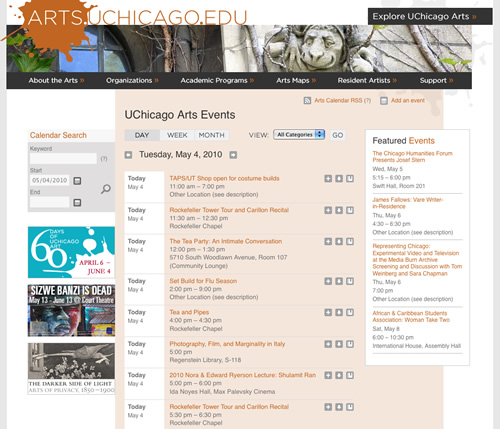Open African & Caribbean Students Association event
Image resolution: width=500 pixels, height=429 pixels.
pos(411,316)
